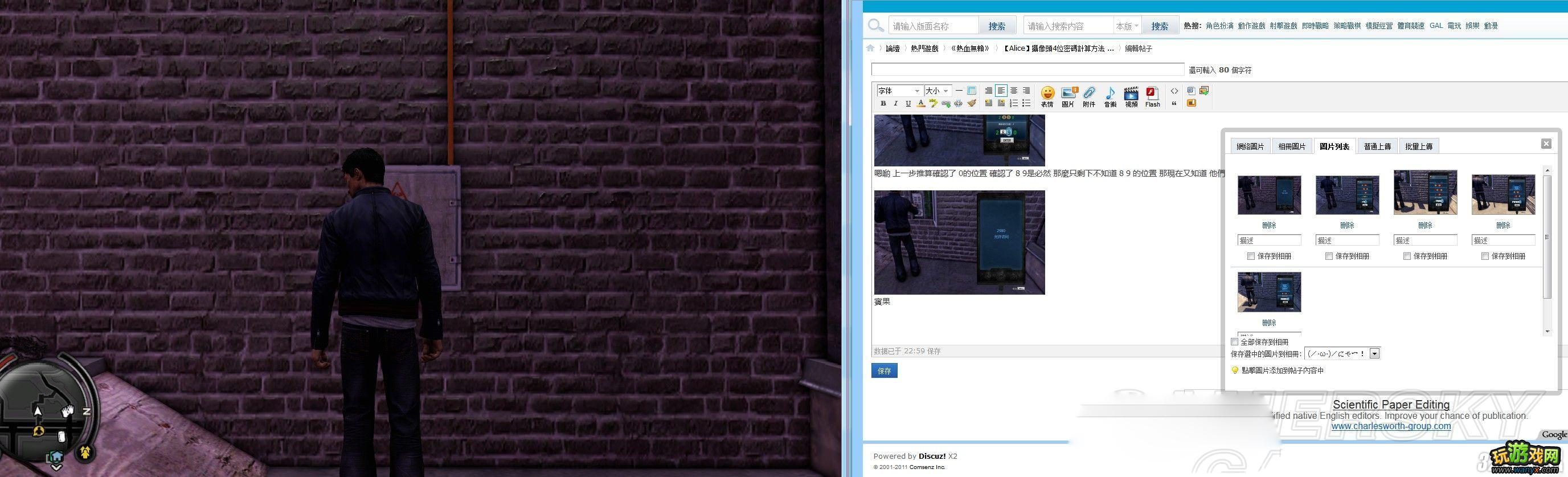The image size is (1568, 477).
Task: Apply auto paragraph alignment, first alignment icon
Action: click(989, 91)
